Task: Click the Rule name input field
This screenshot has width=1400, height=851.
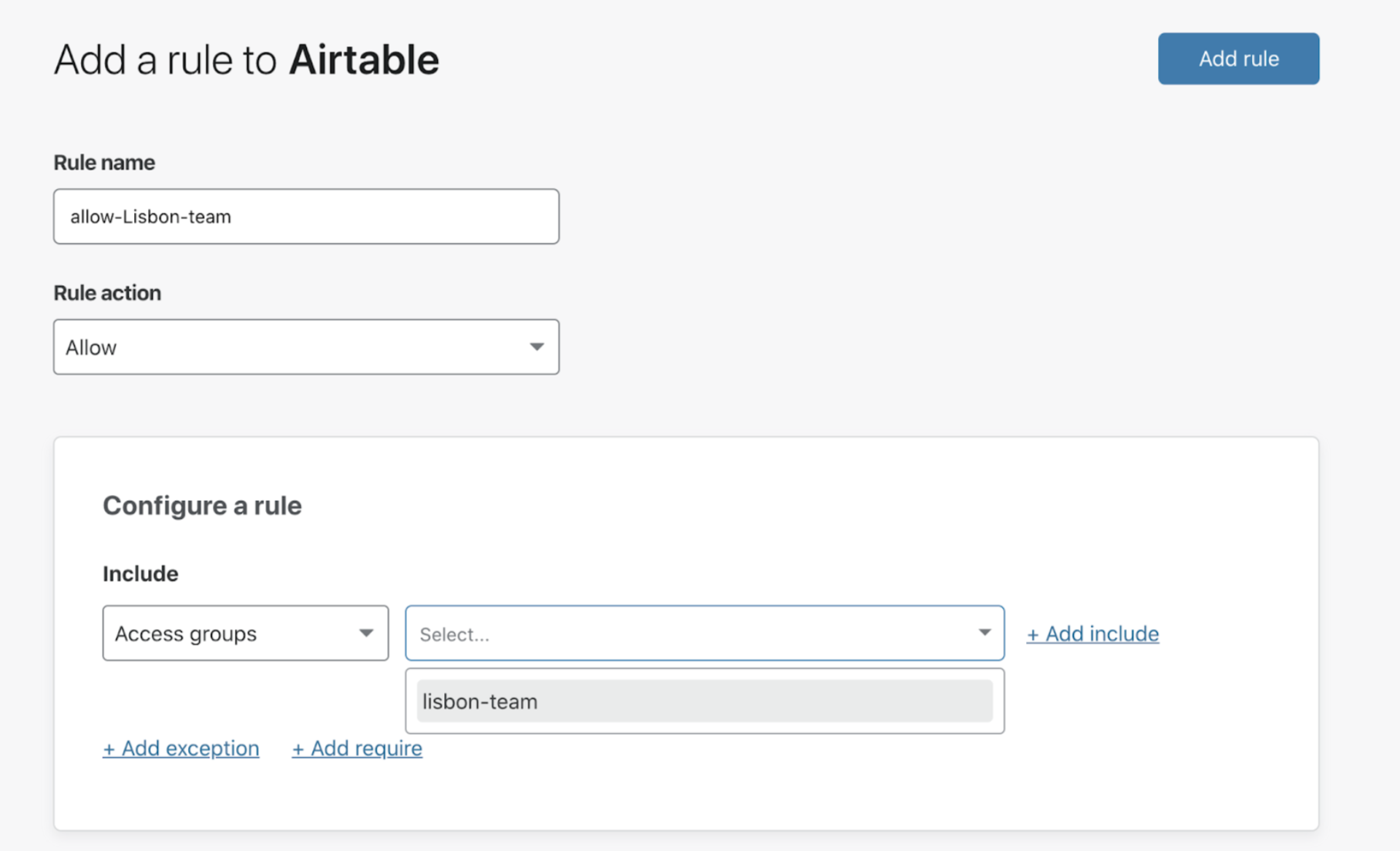Action: coord(306,217)
